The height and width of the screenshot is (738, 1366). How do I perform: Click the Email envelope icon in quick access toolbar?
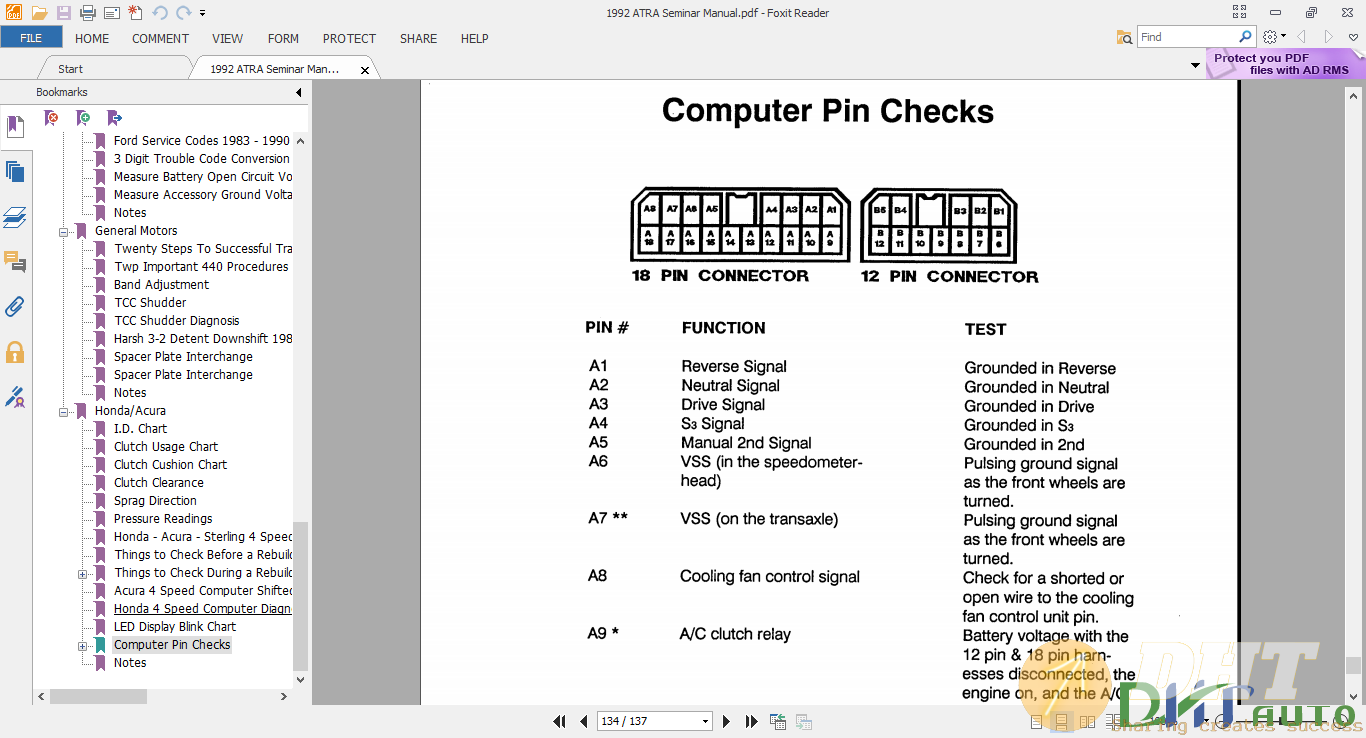(x=112, y=13)
